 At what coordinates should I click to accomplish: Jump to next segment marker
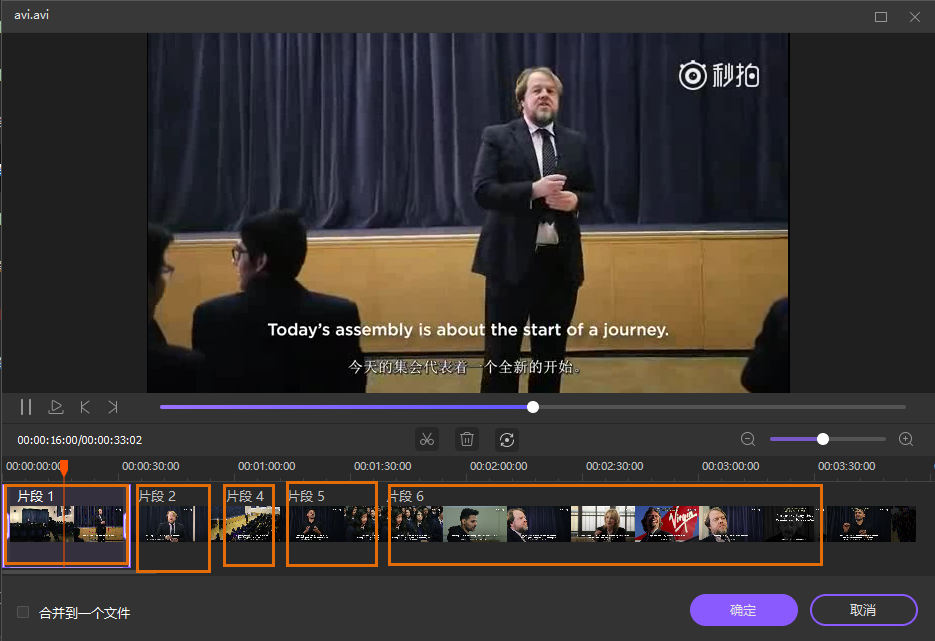point(113,407)
